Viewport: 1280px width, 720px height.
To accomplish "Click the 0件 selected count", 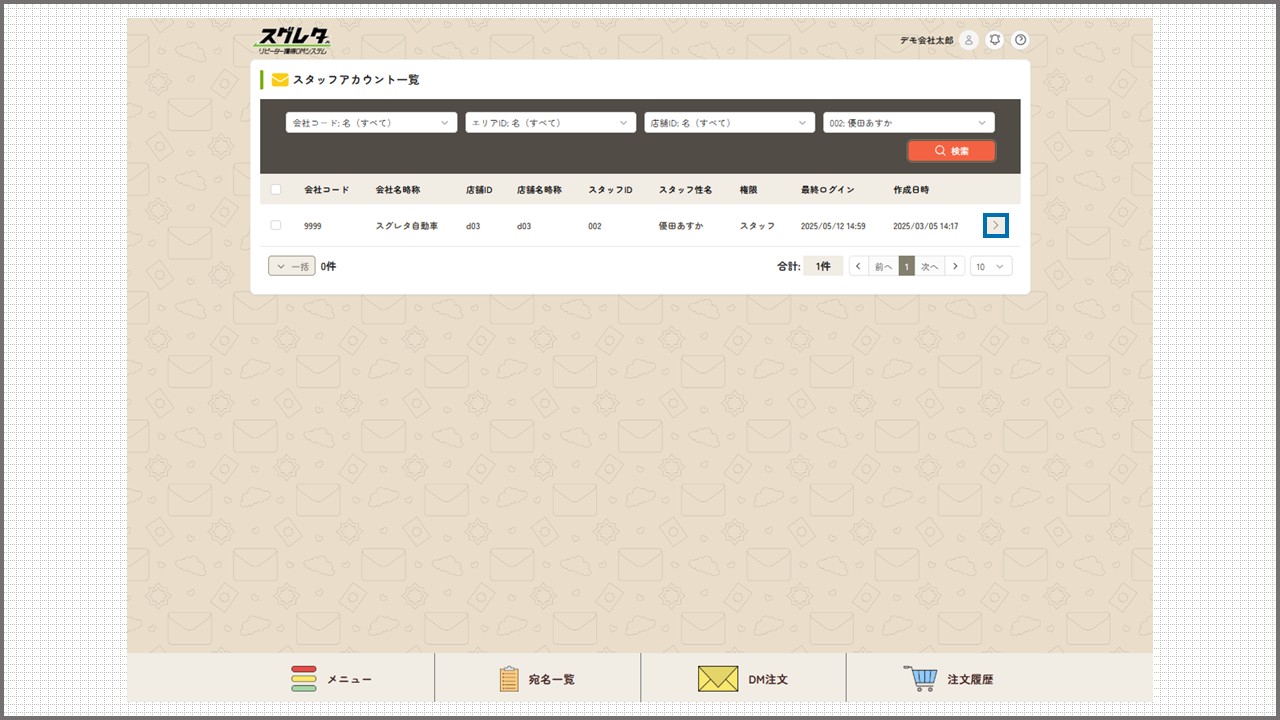I will click(x=328, y=267).
